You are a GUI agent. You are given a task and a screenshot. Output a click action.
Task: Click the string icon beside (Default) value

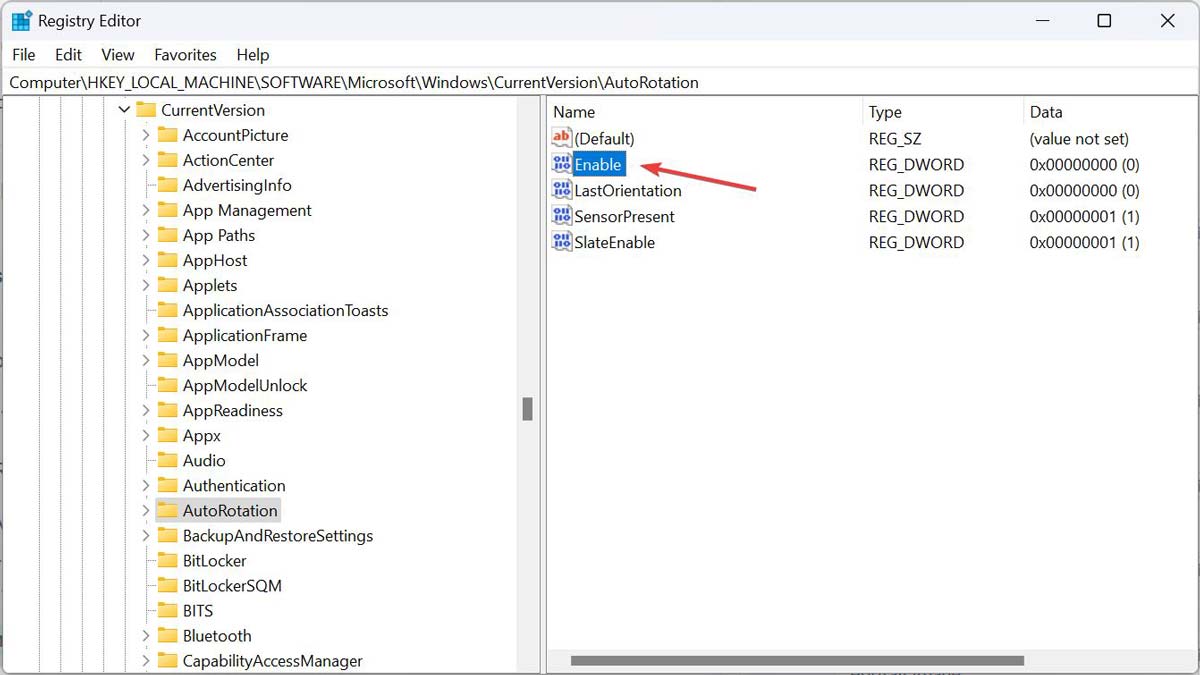coord(561,139)
